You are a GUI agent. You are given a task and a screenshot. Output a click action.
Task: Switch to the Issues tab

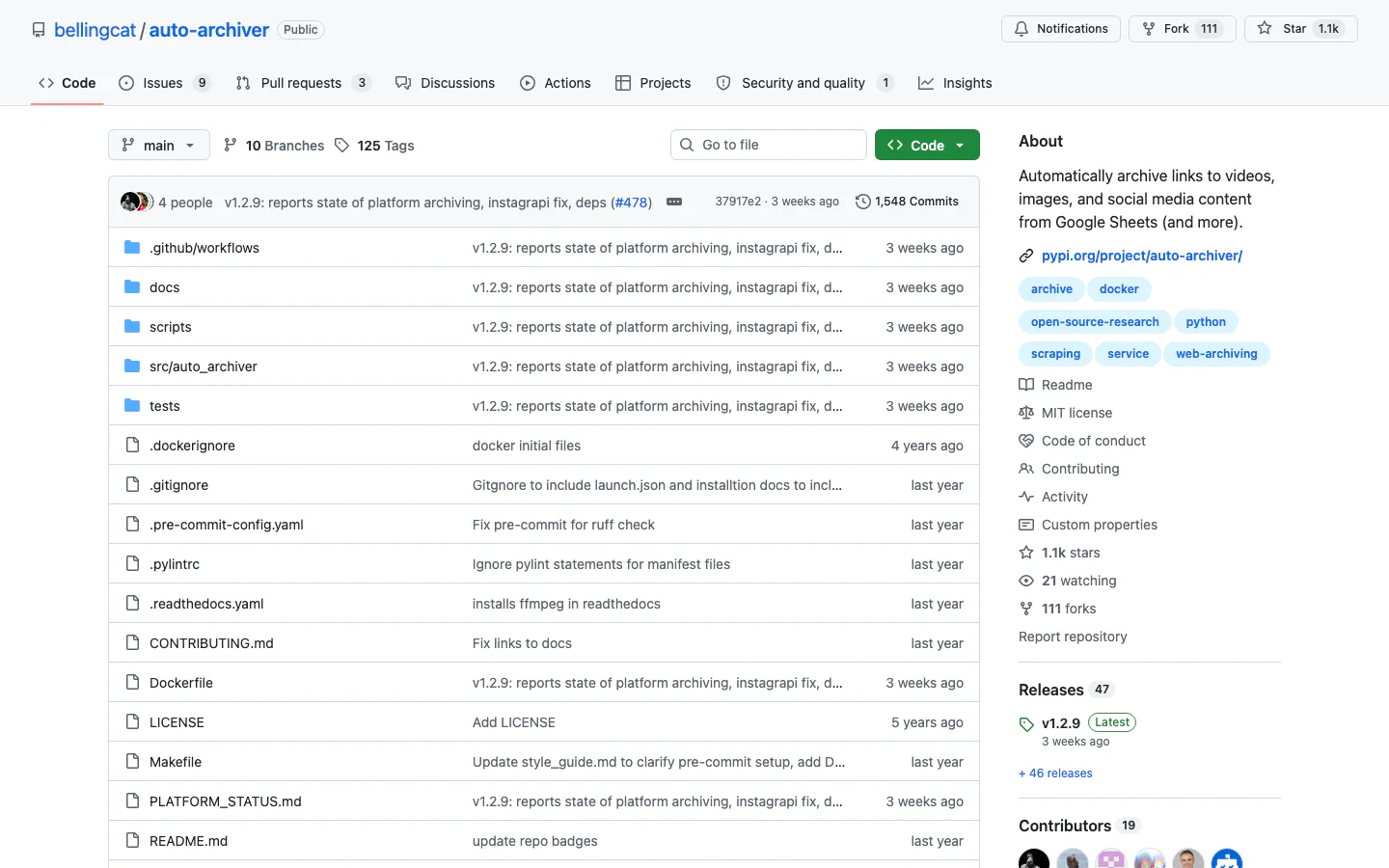tap(164, 83)
